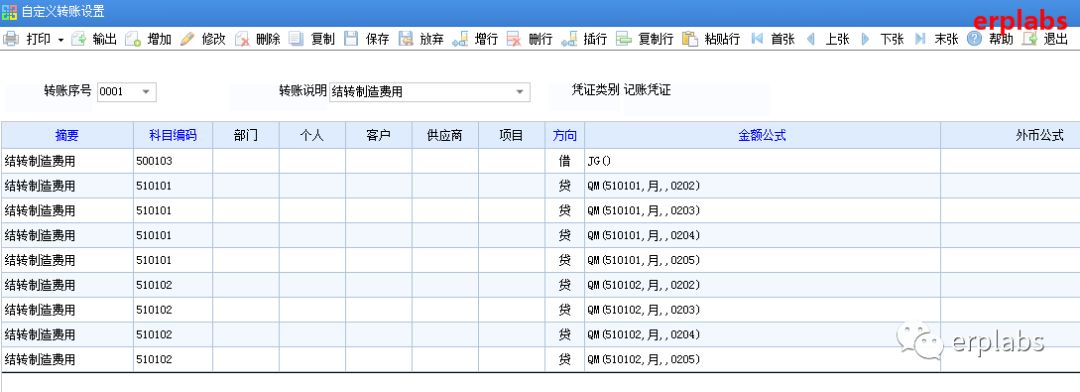Click the 个人 column header

[x=312, y=136]
